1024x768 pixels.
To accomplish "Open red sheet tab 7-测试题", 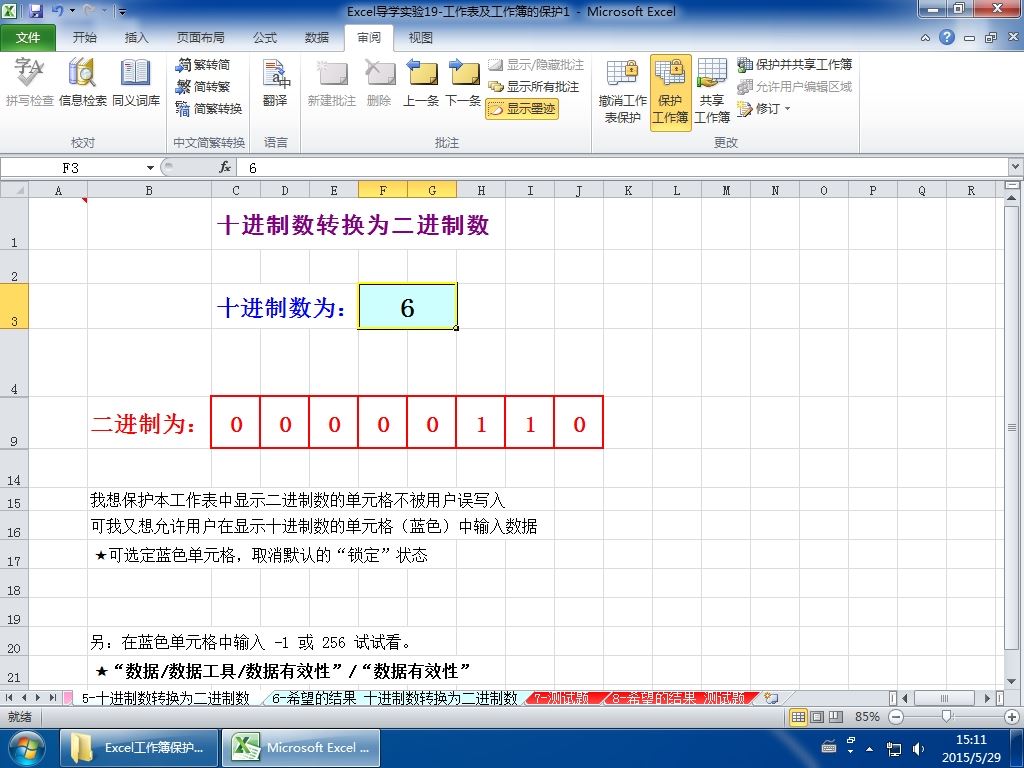I will click(x=561, y=698).
